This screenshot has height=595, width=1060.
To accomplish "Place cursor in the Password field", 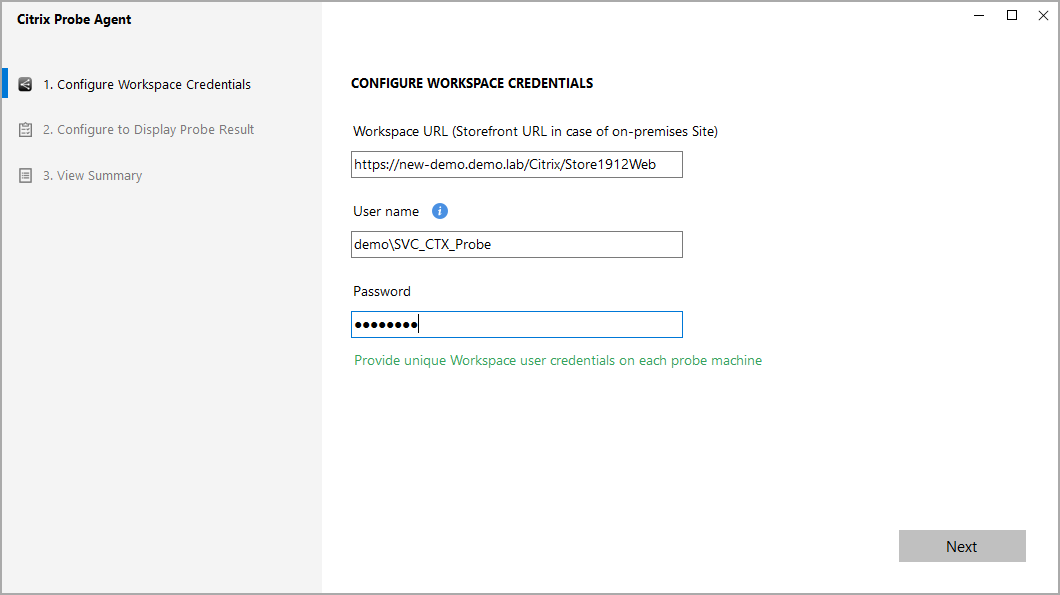I will coord(516,324).
